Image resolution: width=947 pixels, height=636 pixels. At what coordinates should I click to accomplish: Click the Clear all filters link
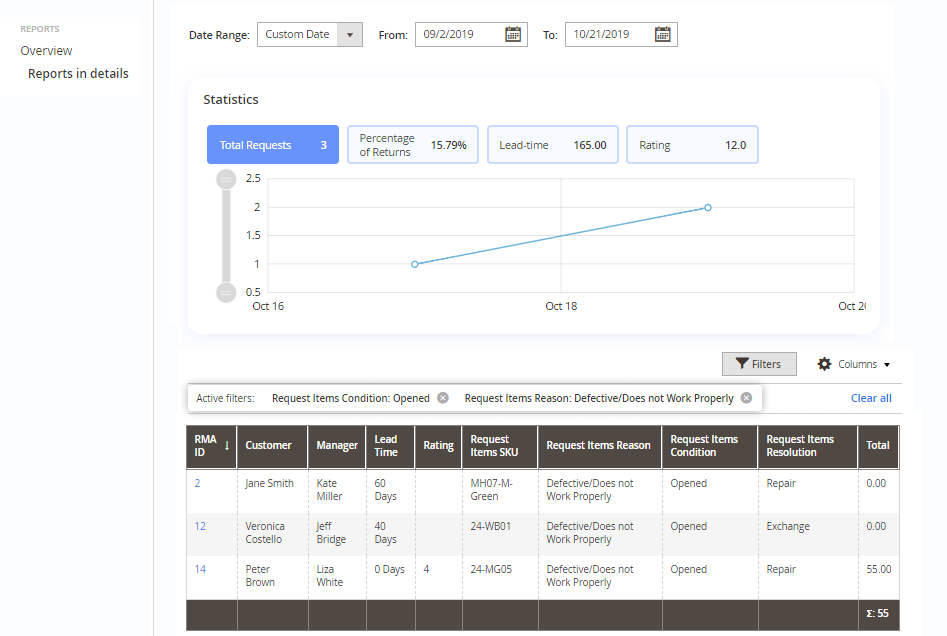[x=870, y=397]
